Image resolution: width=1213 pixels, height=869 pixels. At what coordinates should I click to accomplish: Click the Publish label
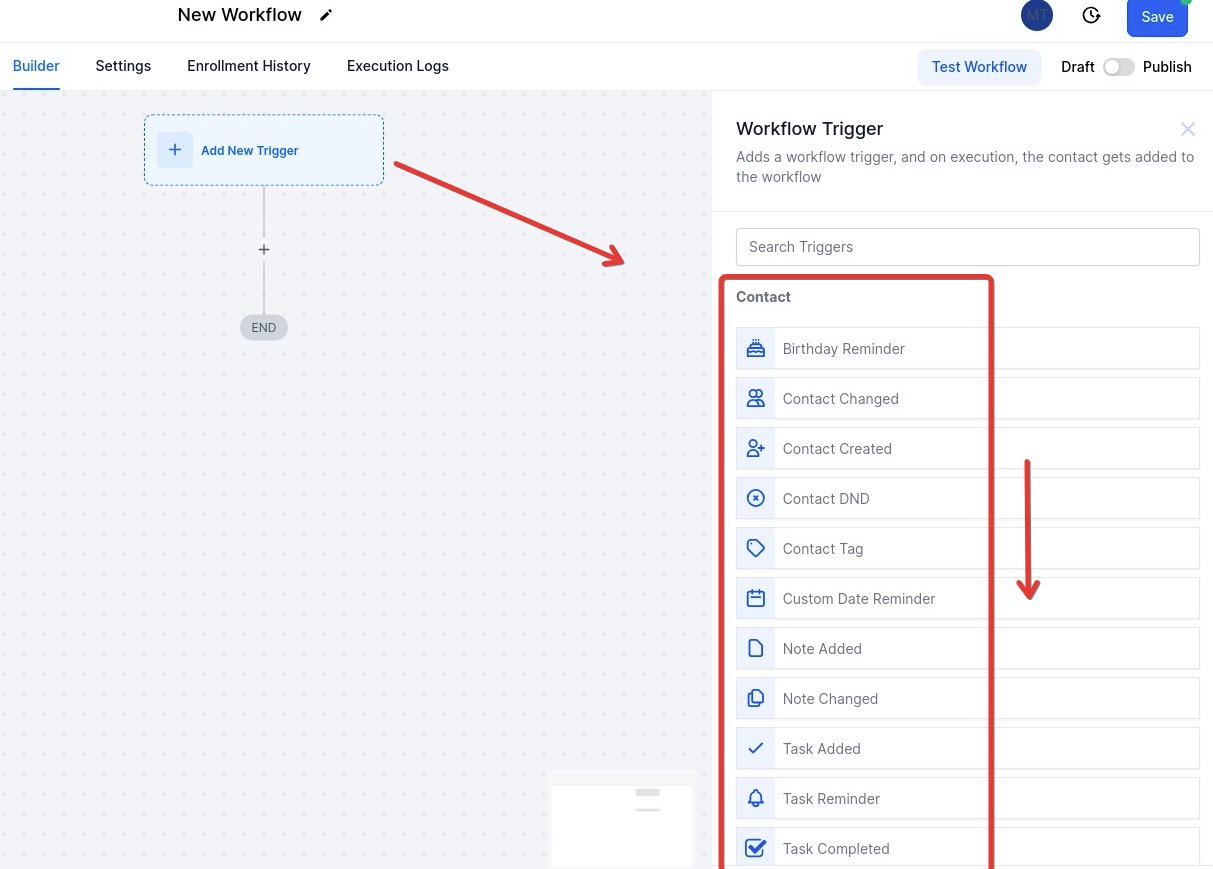tap(1167, 67)
